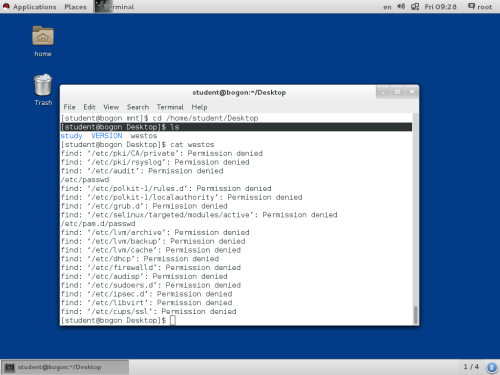Image resolution: width=500 pixels, height=375 pixels.
Task: Click the '/etc/passwd' output line
Action: pyautogui.click(x=85, y=180)
